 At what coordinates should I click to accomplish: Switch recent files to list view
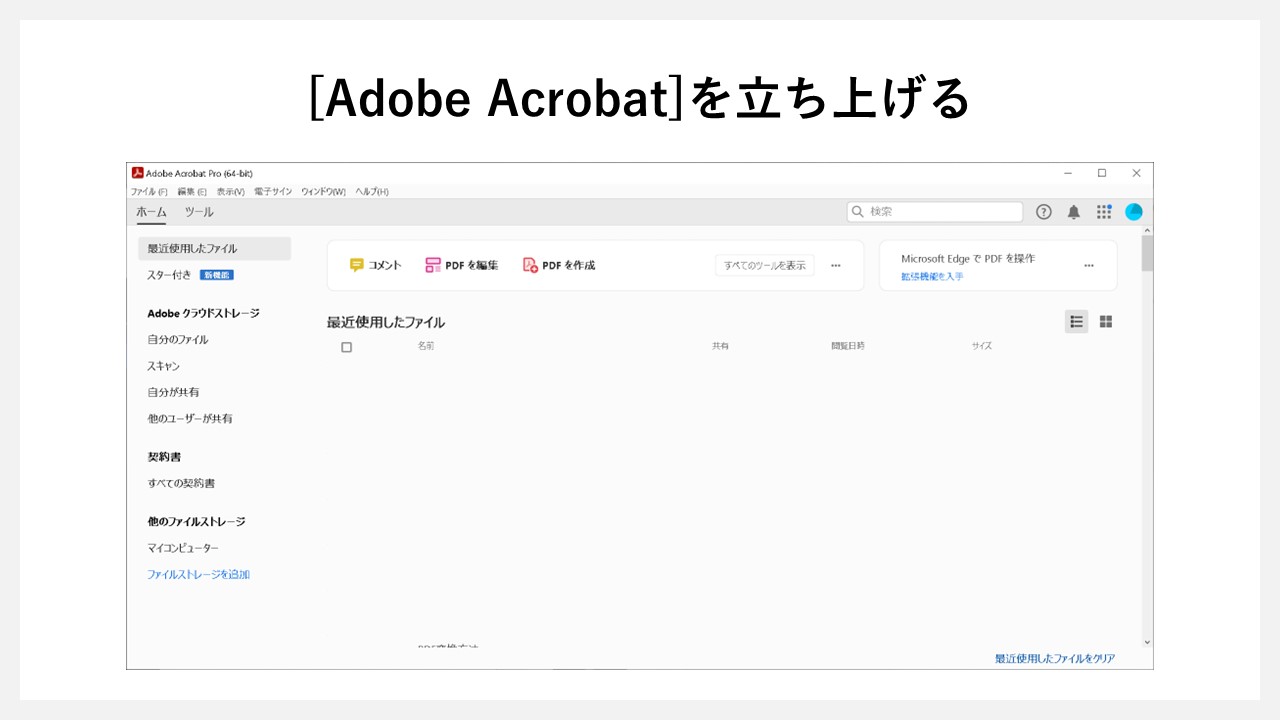[1076, 321]
